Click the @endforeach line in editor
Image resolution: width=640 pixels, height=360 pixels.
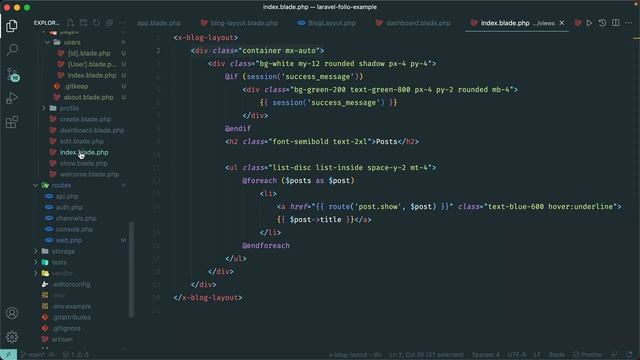[x=266, y=246]
